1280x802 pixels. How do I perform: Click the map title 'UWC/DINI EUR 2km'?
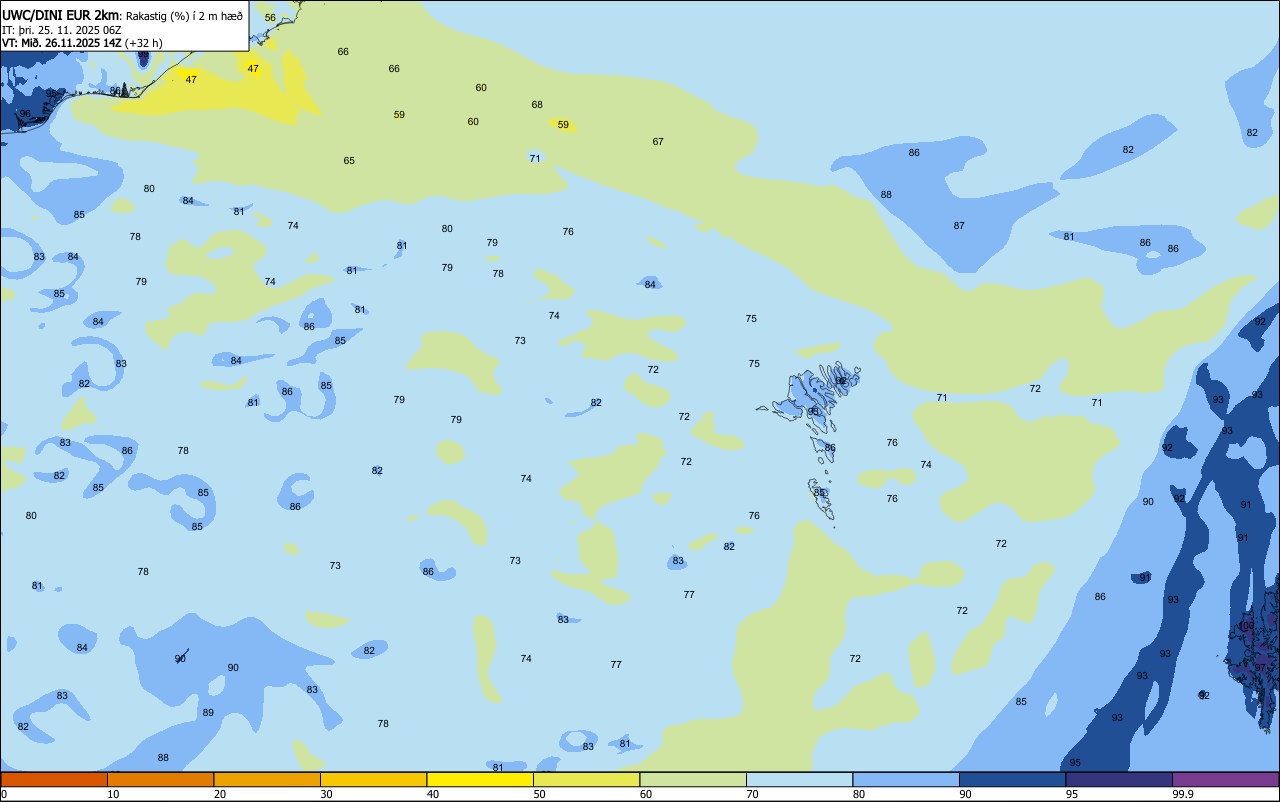(x=62, y=15)
